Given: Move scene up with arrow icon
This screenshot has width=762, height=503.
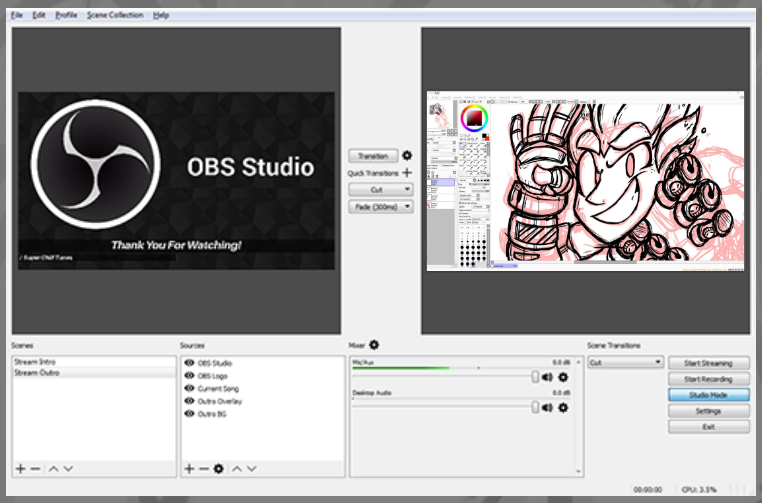Looking at the screenshot, I should [x=53, y=468].
